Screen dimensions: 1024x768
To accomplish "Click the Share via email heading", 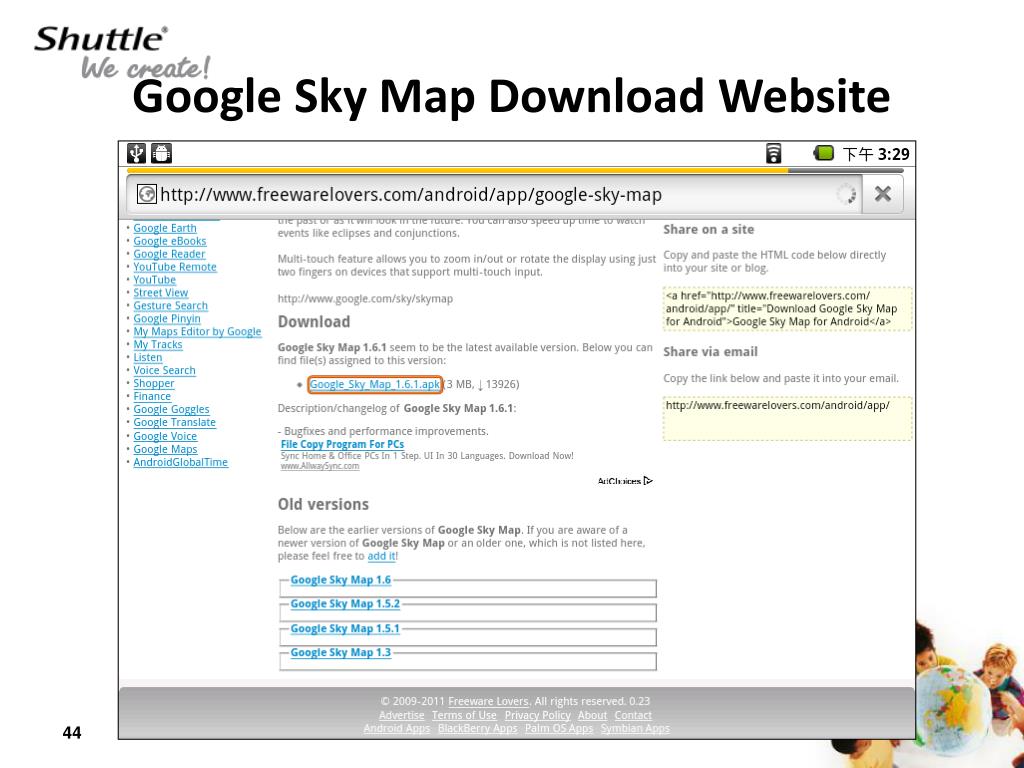I will pyautogui.click(x=711, y=352).
